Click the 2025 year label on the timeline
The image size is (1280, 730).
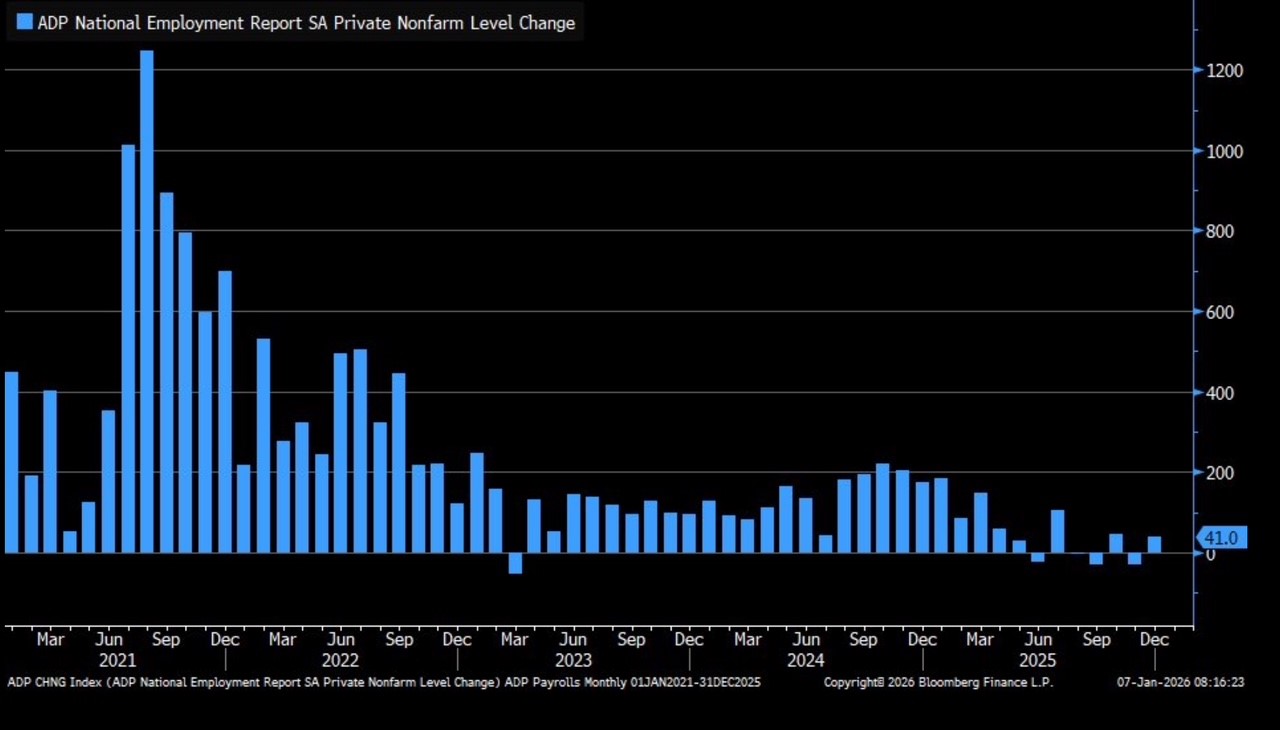click(1037, 661)
